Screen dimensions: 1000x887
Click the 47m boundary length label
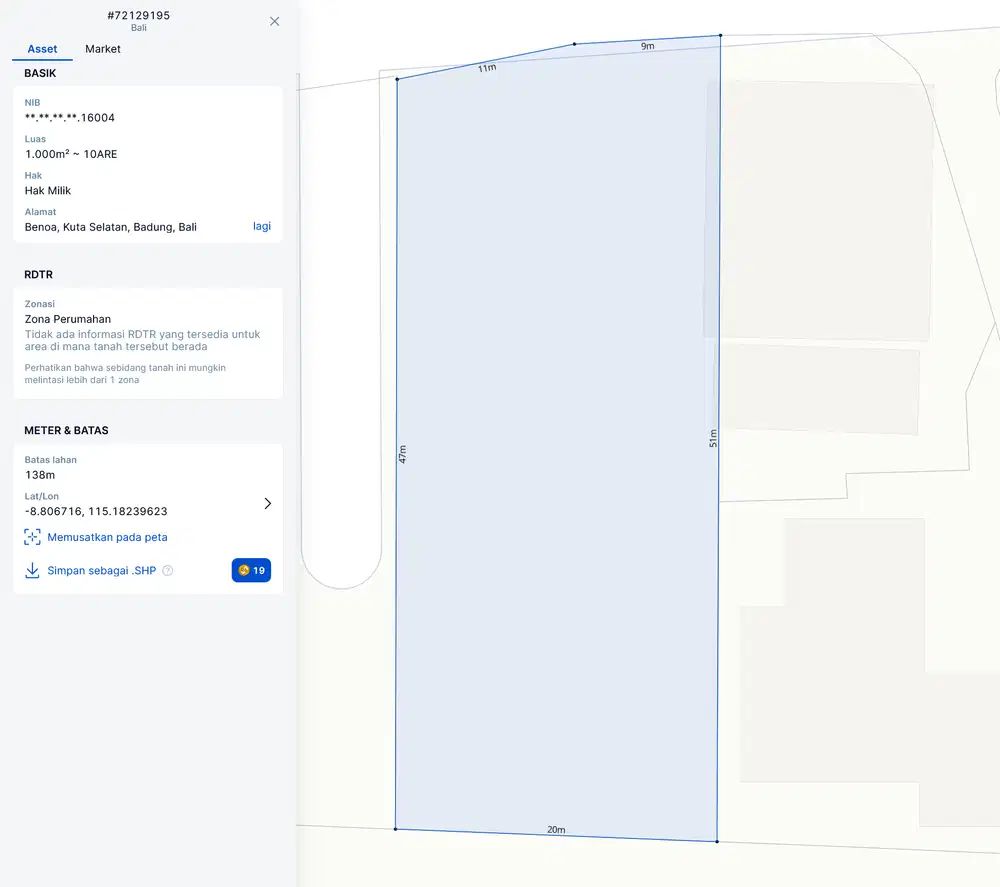402,454
